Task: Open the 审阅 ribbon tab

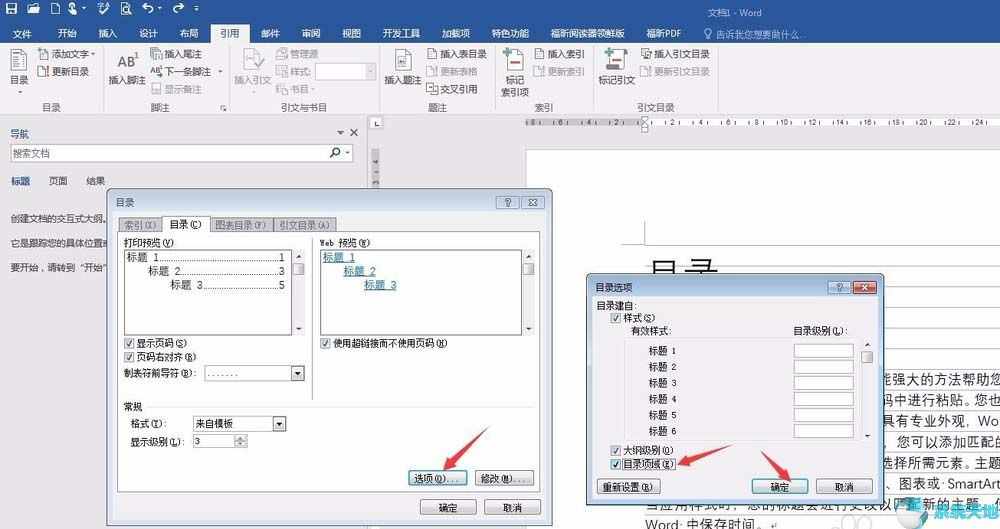Action: click(311, 33)
